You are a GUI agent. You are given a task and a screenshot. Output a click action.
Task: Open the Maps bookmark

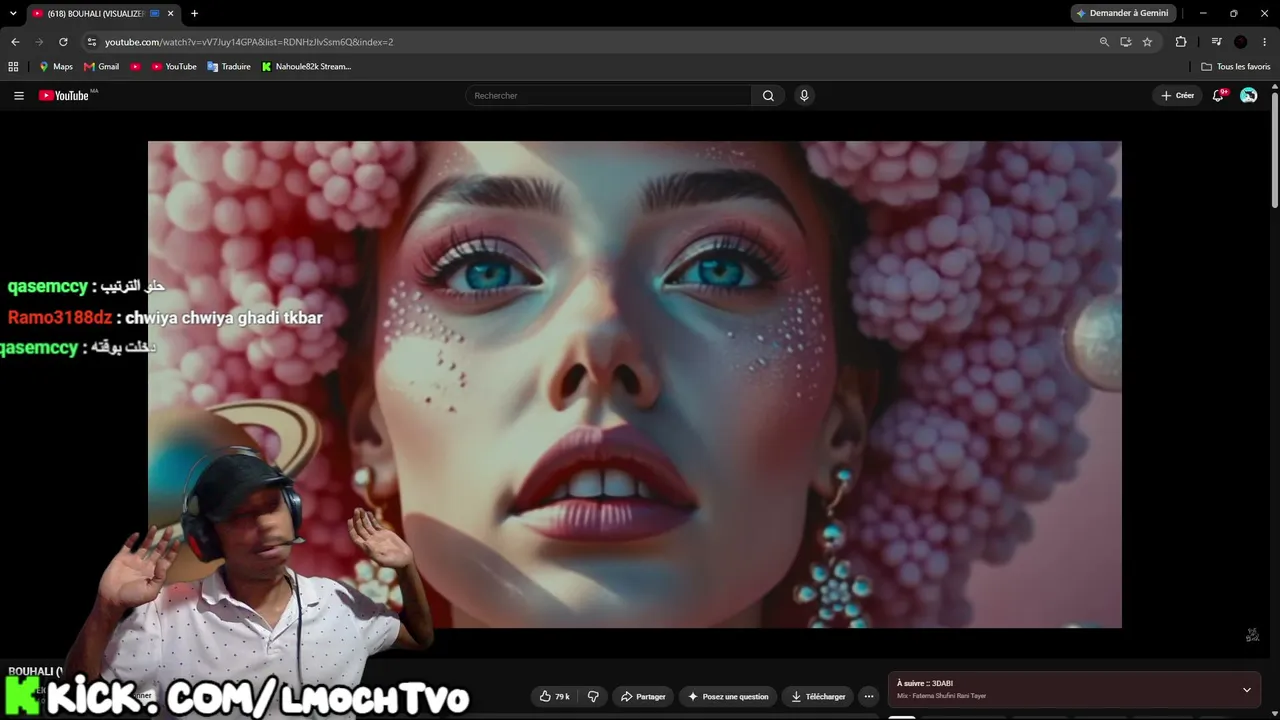tap(55, 66)
